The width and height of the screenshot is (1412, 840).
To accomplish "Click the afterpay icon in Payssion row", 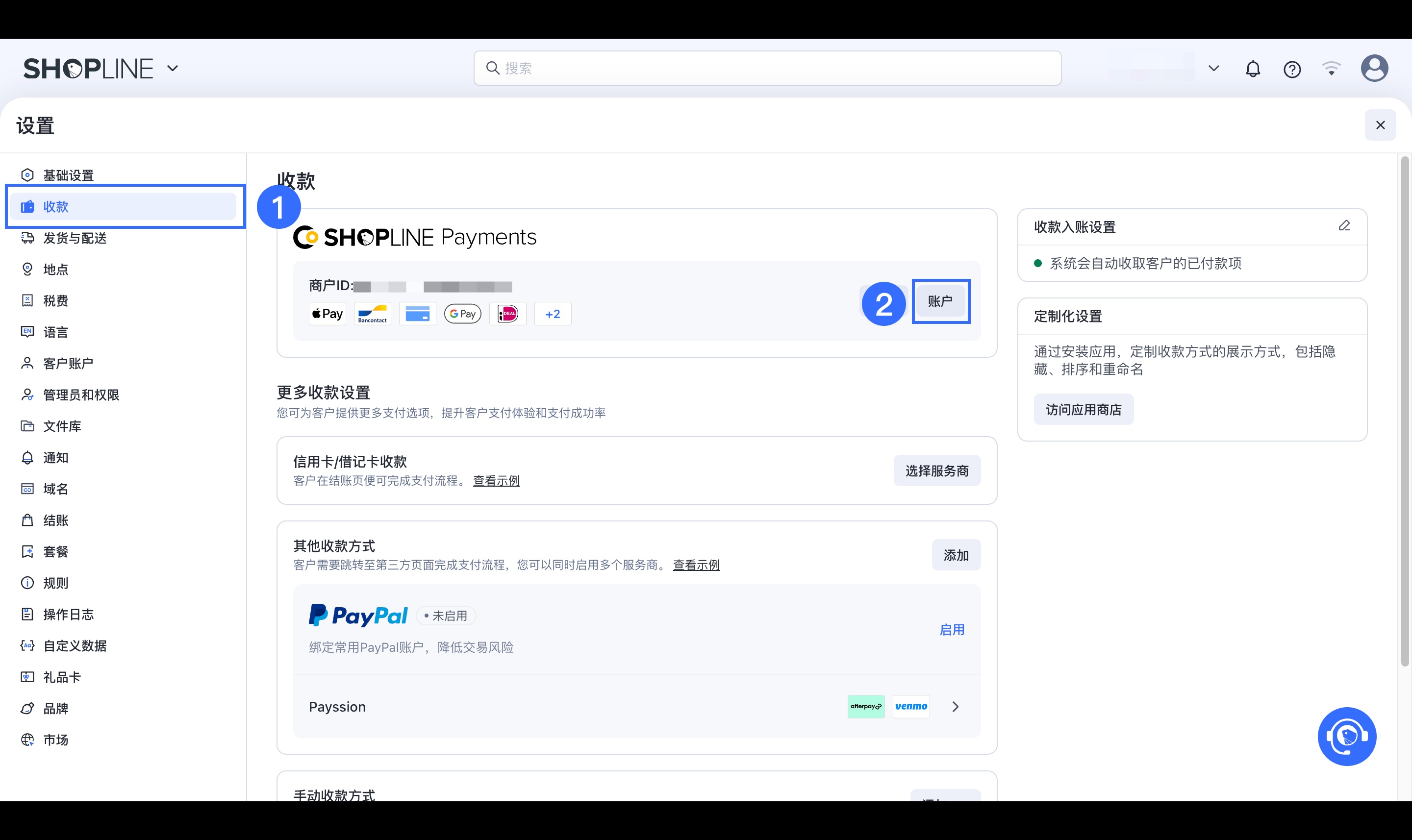I will pos(866,706).
